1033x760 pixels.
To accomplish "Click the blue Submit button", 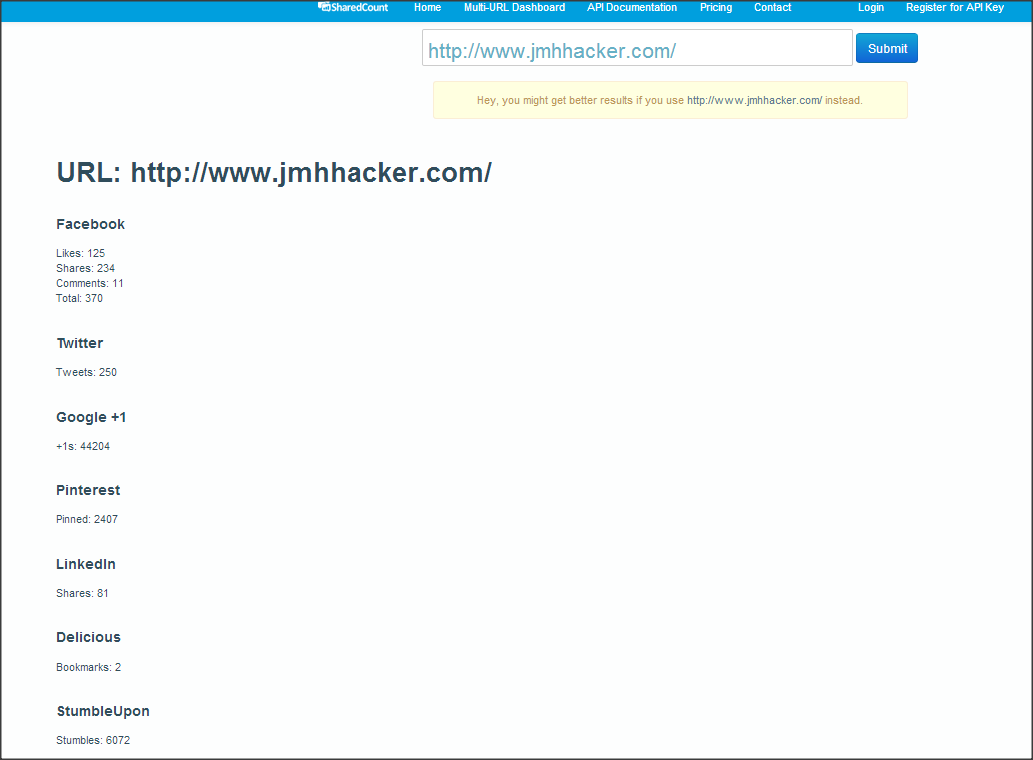I will point(887,48).
